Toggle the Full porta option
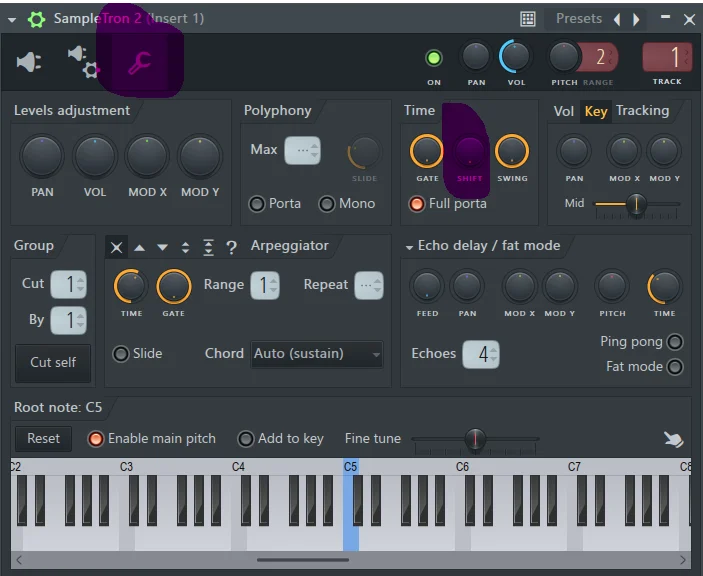 click(x=417, y=204)
